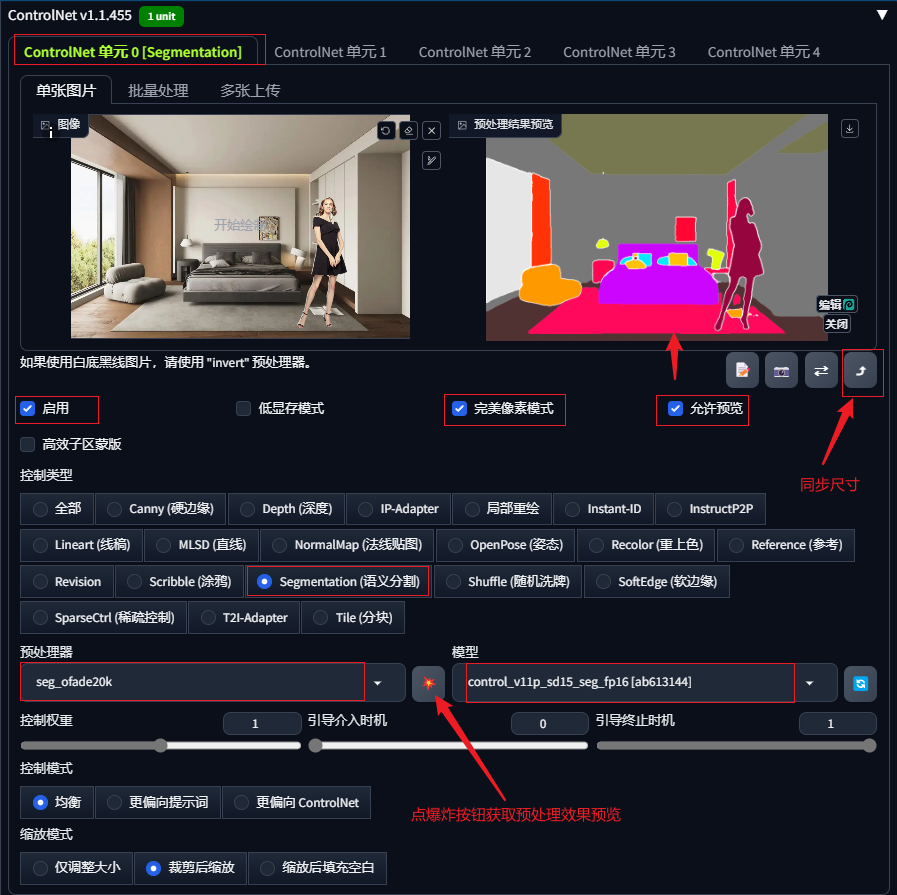Select the 多张上传 tab

[250, 90]
